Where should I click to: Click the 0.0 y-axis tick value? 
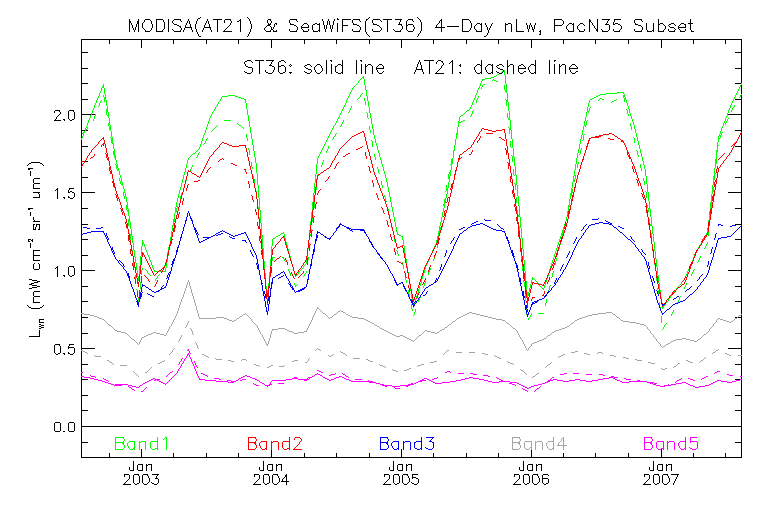pyautogui.click(x=64, y=427)
